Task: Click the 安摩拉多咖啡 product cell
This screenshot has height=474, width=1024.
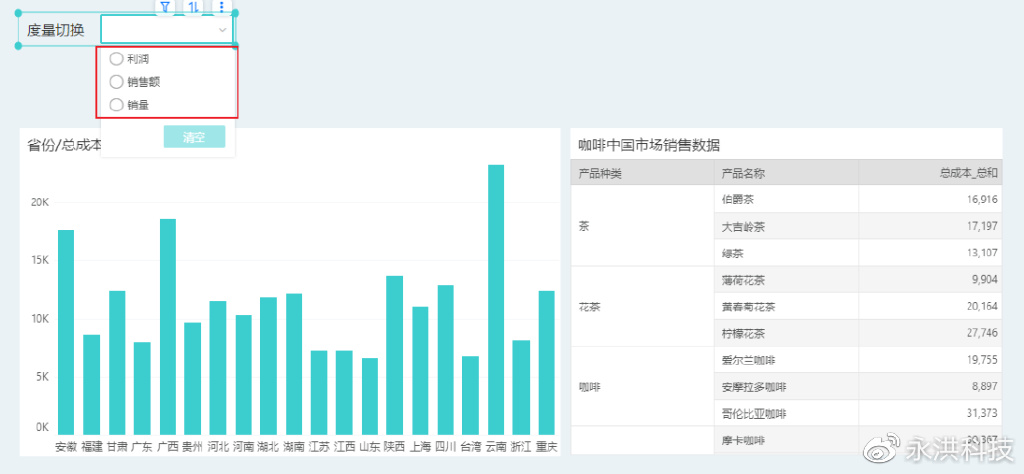Action: pyautogui.click(x=786, y=387)
